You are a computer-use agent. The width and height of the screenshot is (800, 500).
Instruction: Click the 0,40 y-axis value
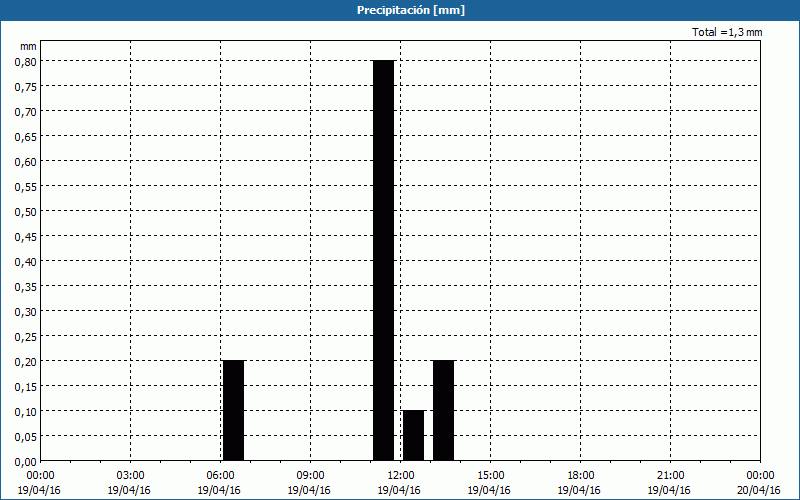(x=26, y=261)
